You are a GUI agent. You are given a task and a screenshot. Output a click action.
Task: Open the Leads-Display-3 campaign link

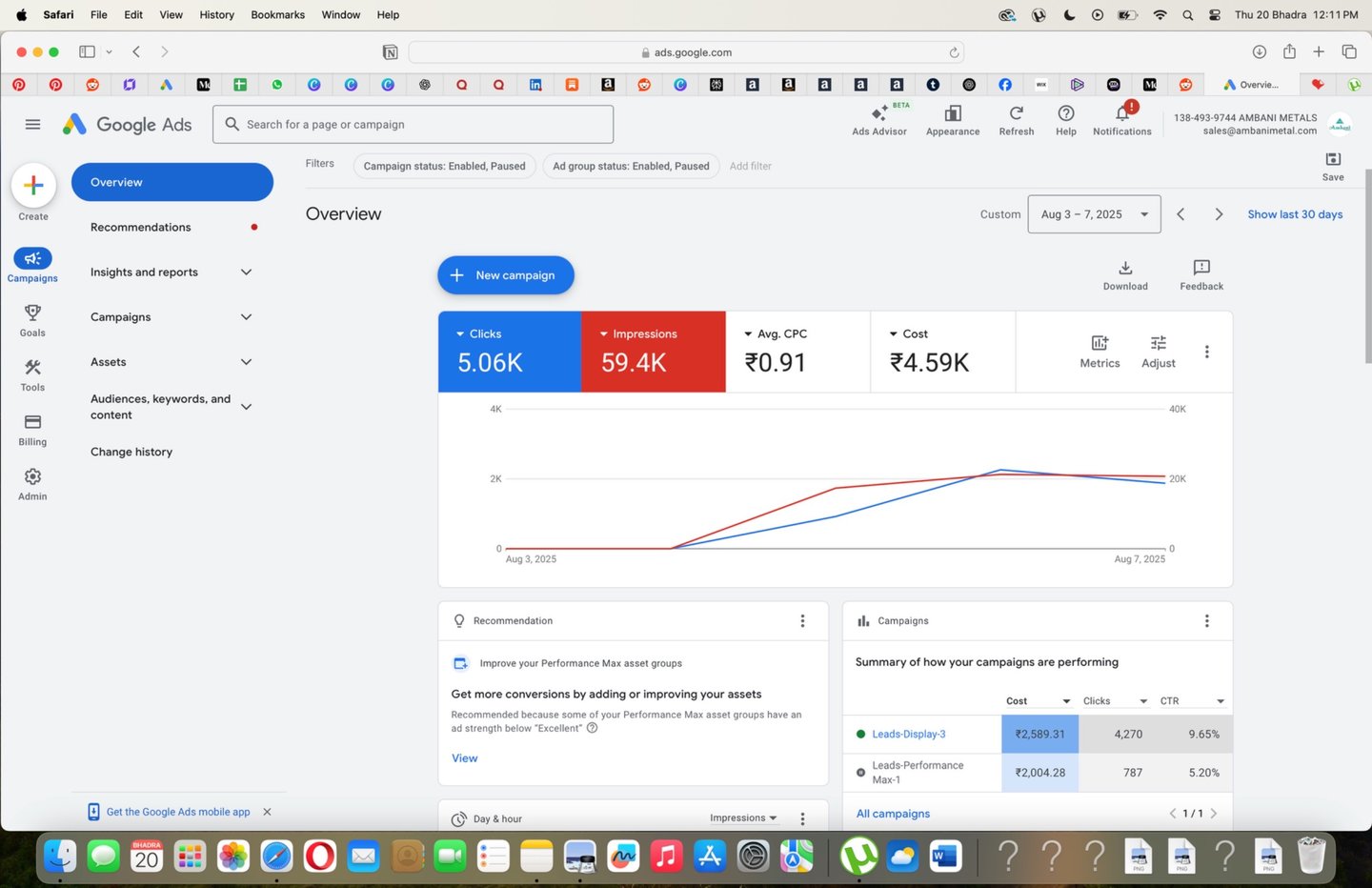(909, 735)
